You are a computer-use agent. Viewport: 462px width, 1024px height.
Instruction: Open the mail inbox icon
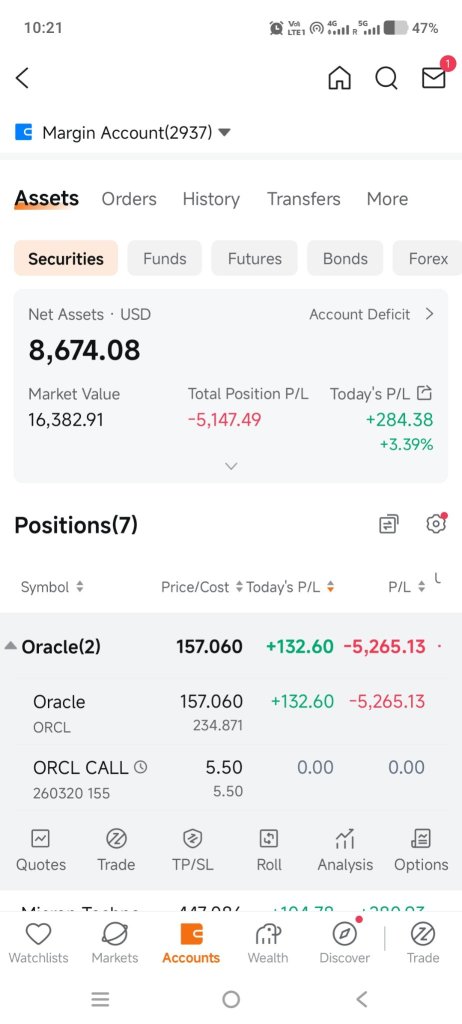tap(434, 78)
